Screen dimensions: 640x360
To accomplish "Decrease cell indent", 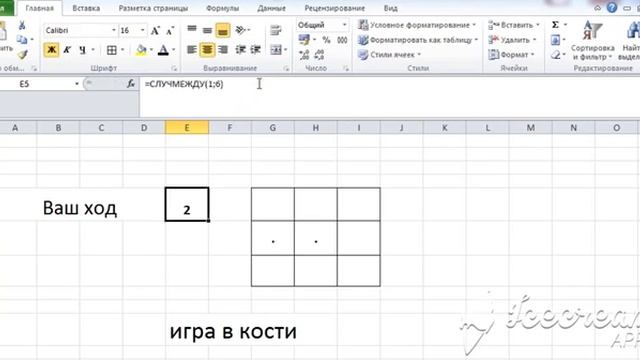I will 240,50.
